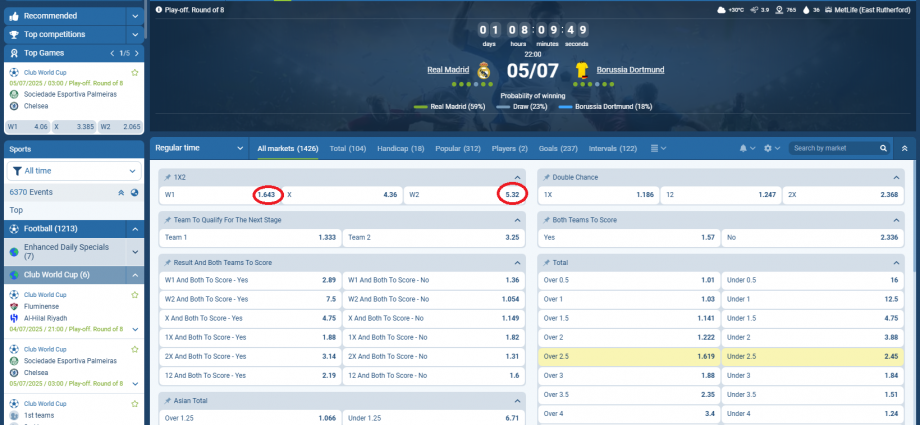920x425 pixels.
Task: Select Under 2.5 odds 2.45
Action: click(812, 356)
